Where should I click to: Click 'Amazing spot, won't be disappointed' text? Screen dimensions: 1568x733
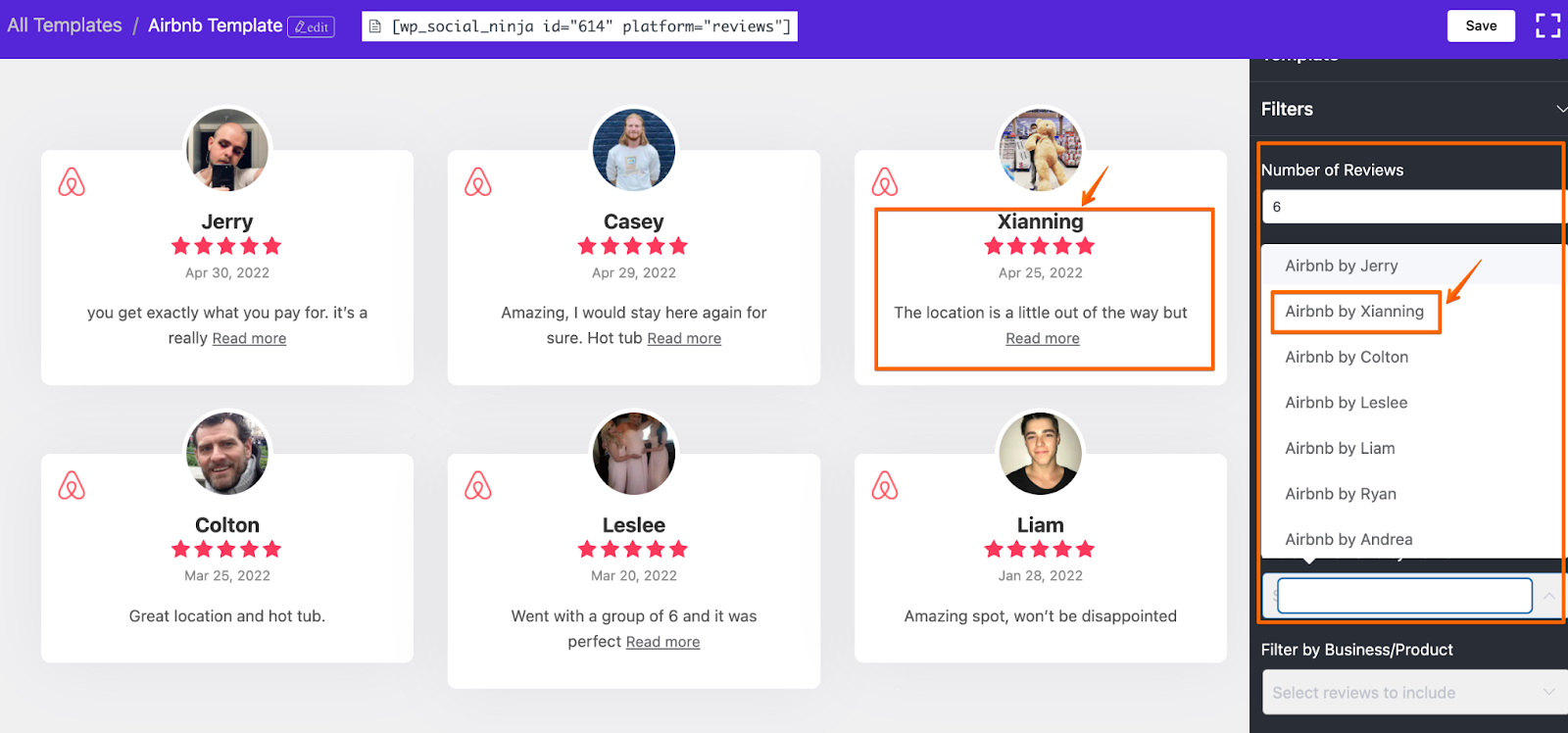pyautogui.click(x=1041, y=616)
